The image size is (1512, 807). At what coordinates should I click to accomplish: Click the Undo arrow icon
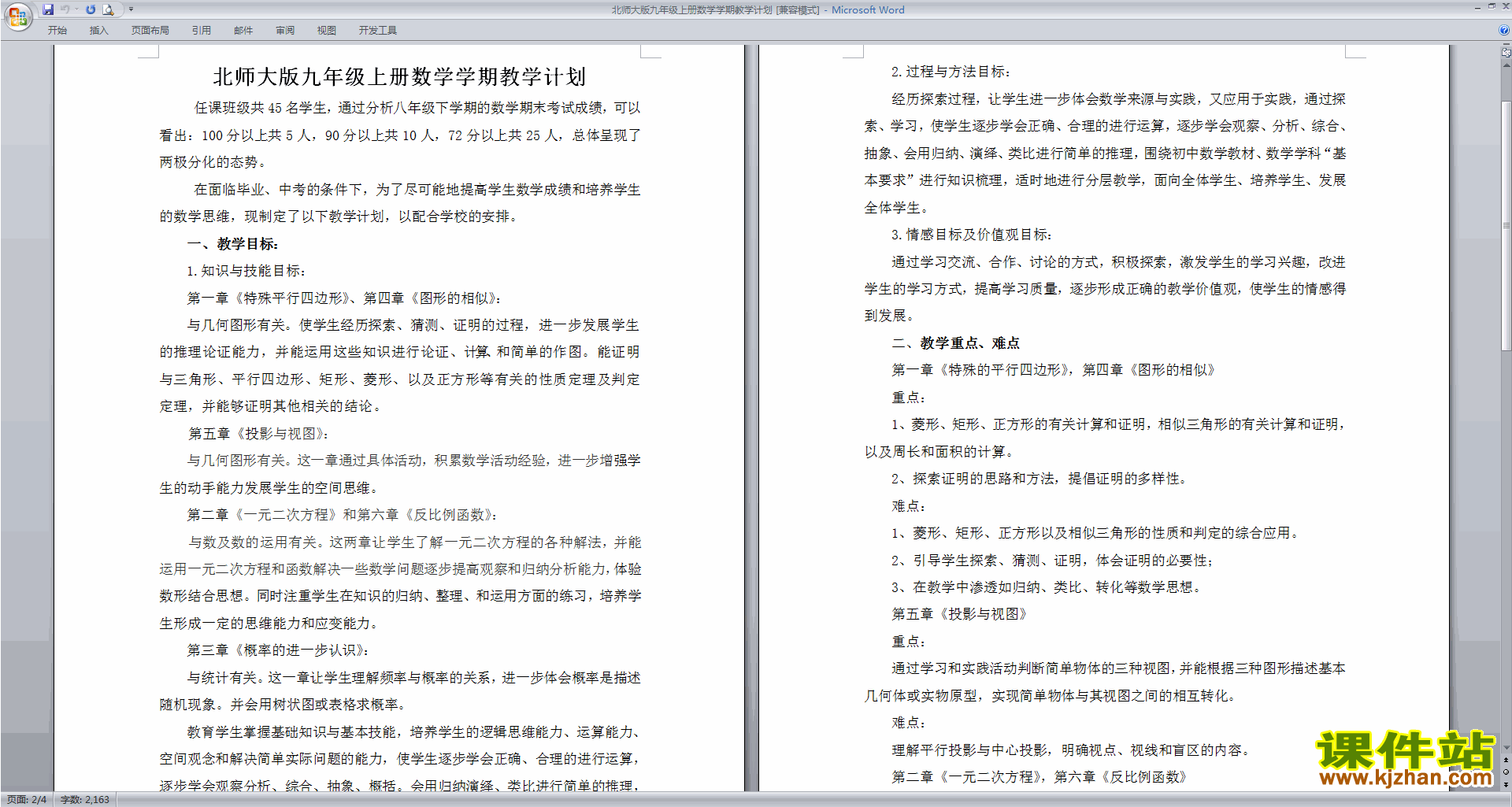point(65,9)
